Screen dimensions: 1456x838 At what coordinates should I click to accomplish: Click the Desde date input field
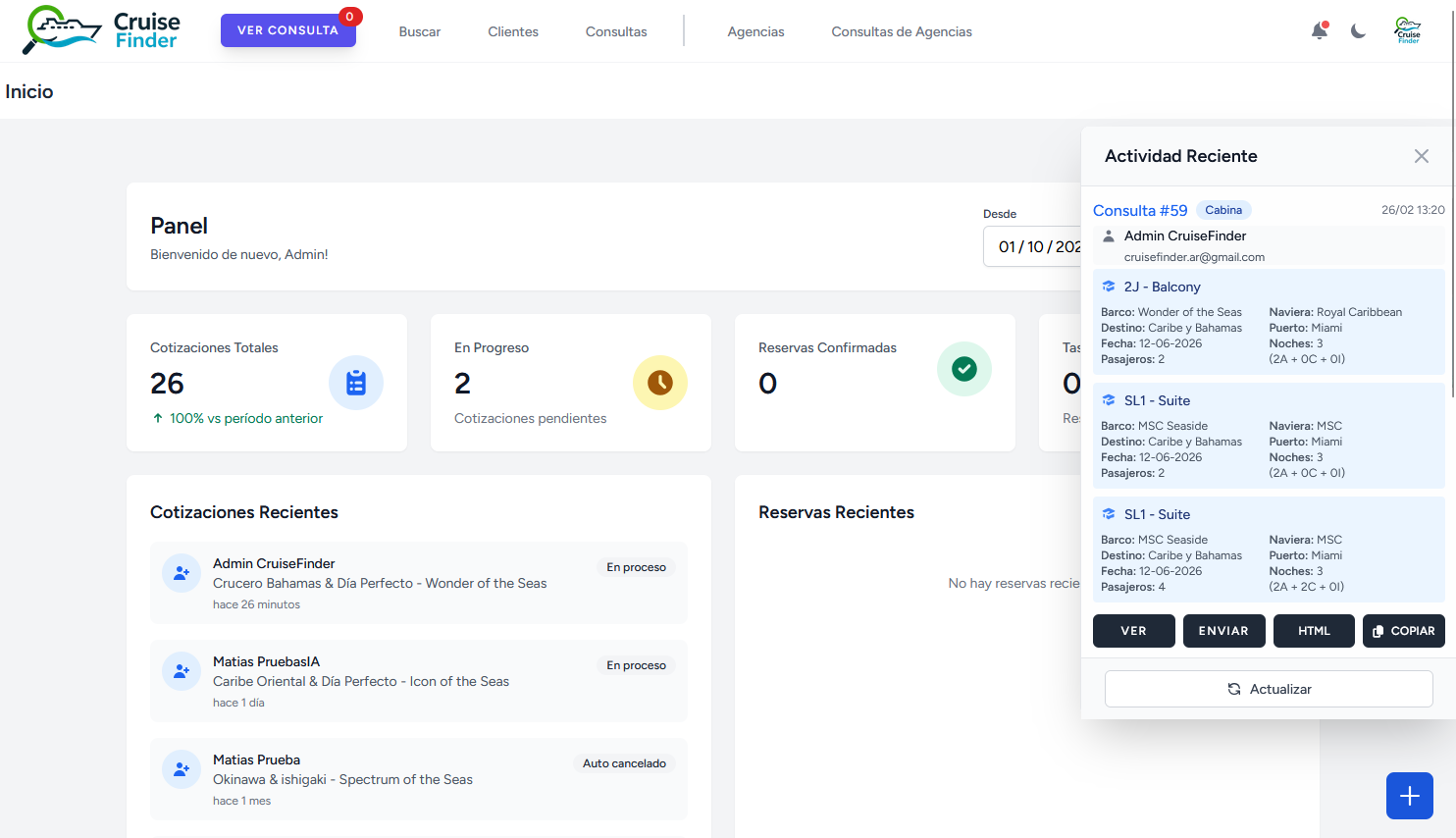[x=1035, y=247]
